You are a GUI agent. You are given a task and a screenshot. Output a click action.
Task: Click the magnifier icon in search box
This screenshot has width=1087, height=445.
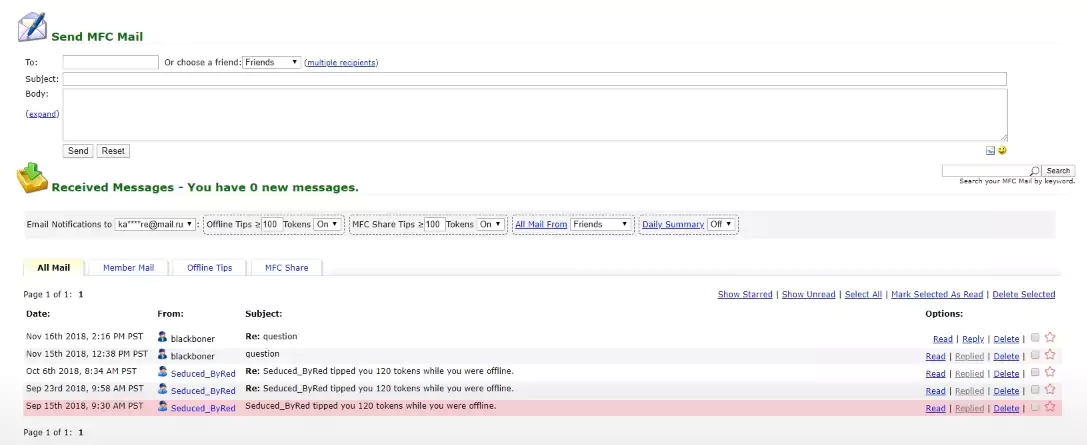click(x=1034, y=171)
